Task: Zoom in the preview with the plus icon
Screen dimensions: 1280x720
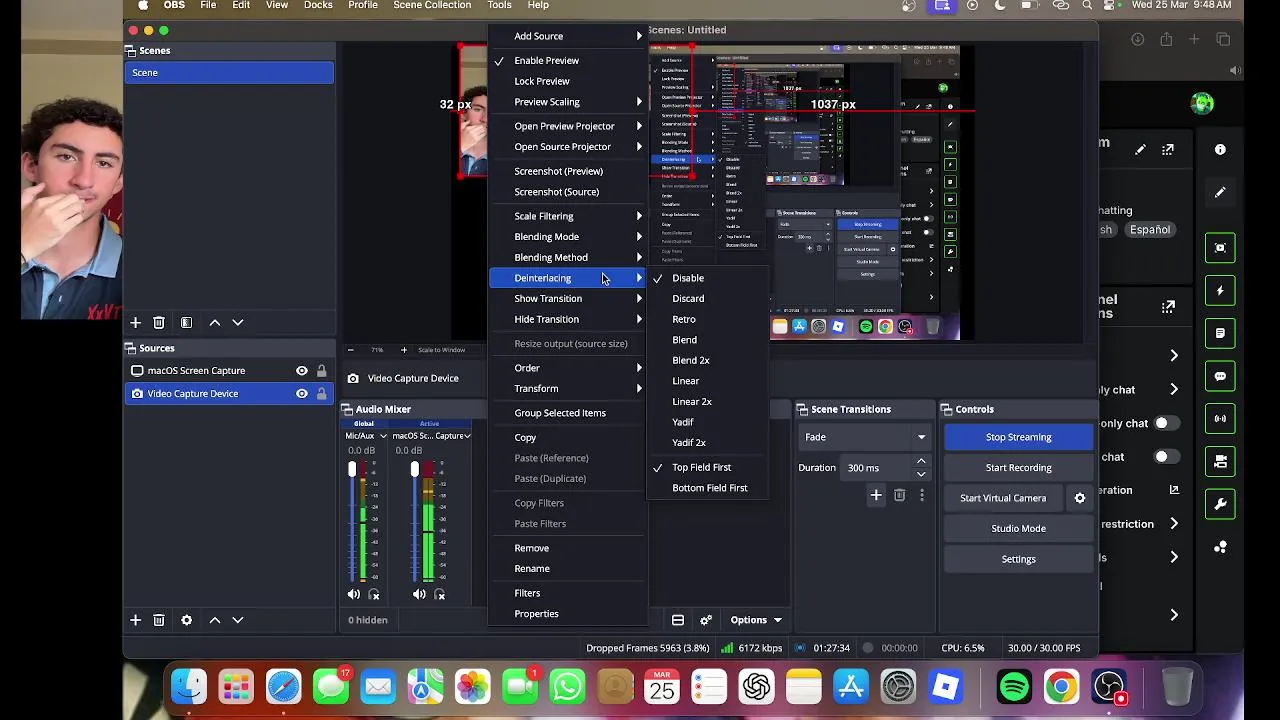Action: [x=404, y=350]
